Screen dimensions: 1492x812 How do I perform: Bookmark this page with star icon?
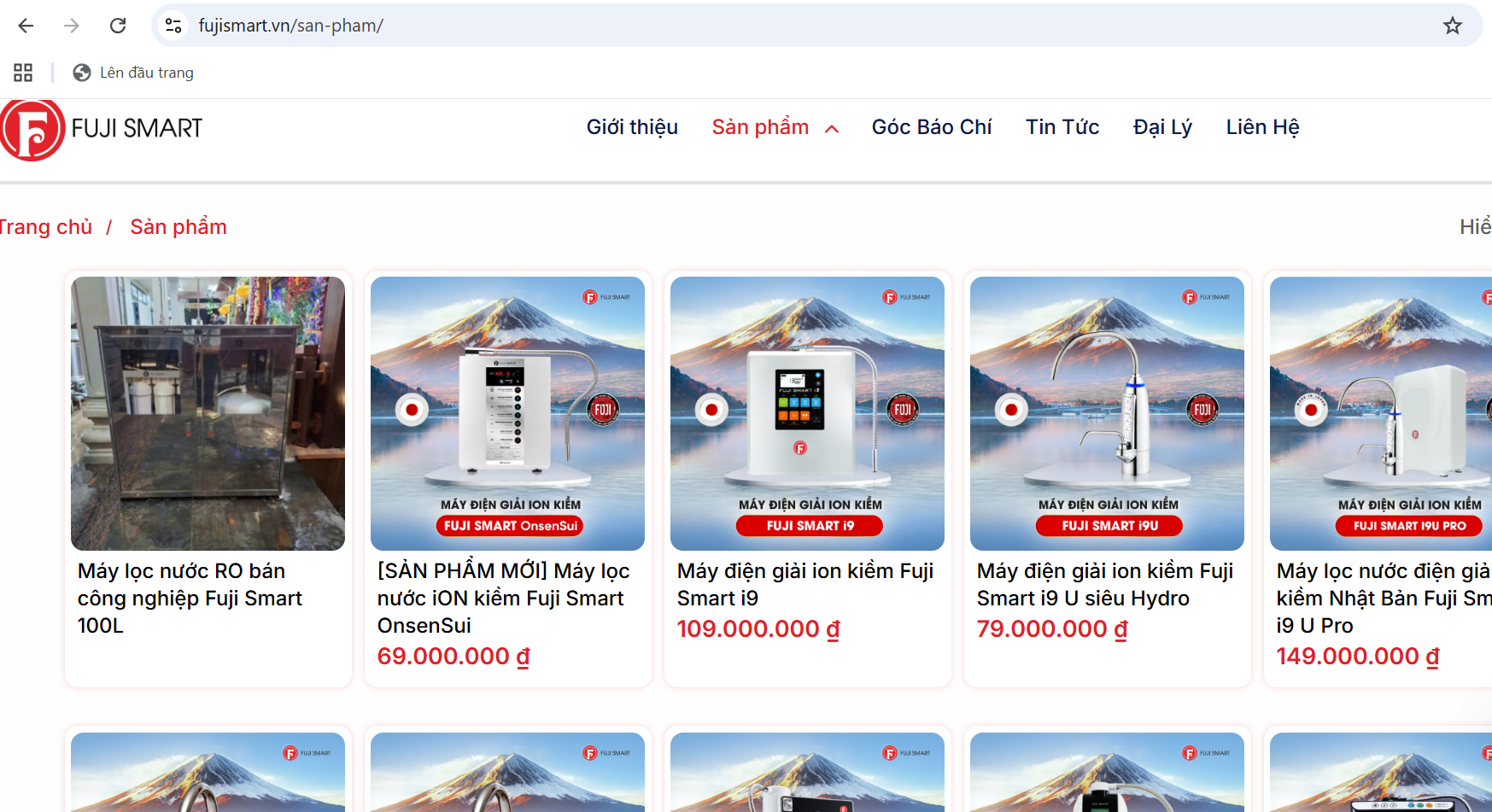point(1452,26)
